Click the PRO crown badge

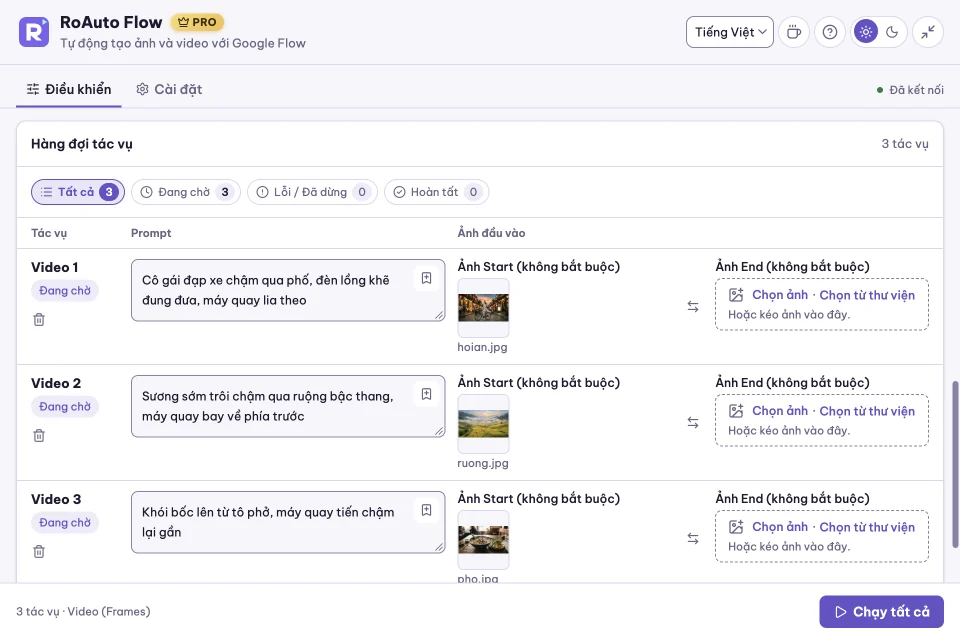(x=197, y=22)
